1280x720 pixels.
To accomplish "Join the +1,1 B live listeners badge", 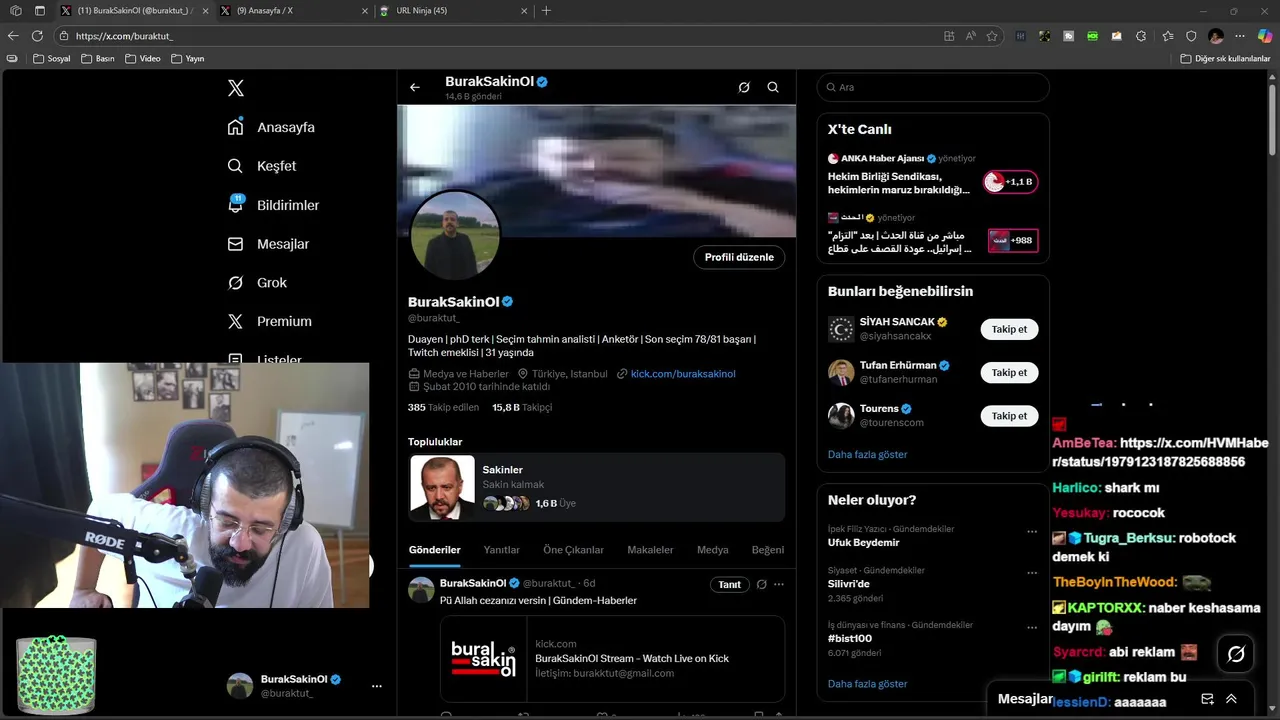I will [1011, 182].
